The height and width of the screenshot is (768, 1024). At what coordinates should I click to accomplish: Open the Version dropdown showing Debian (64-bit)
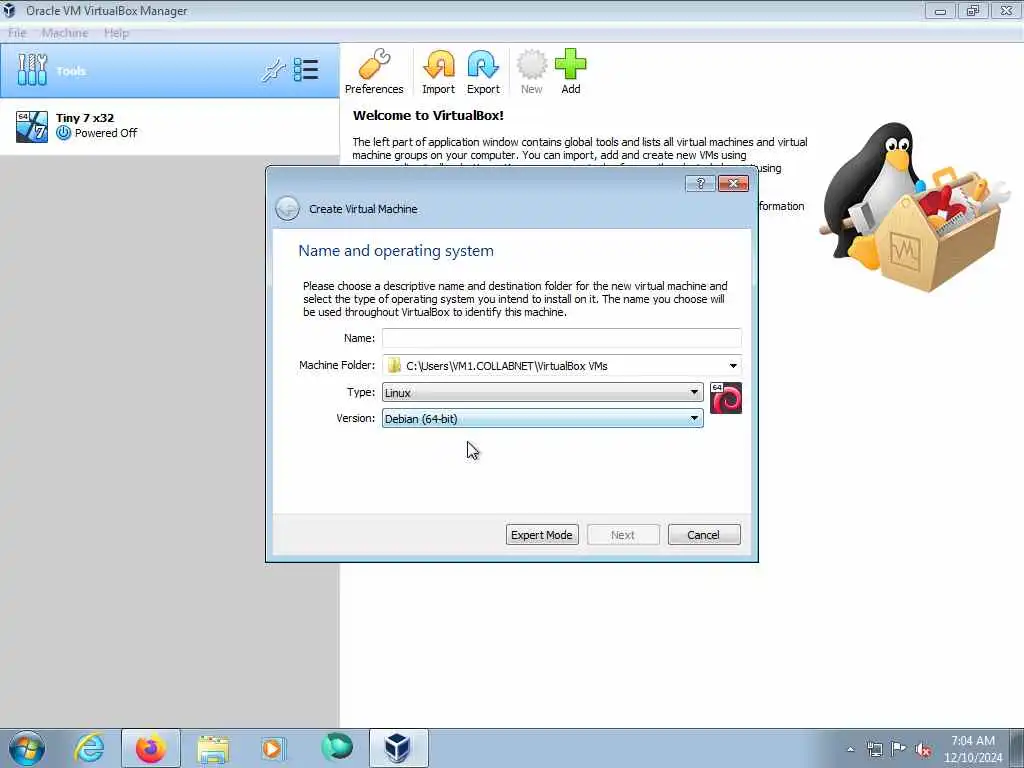[x=542, y=419]
